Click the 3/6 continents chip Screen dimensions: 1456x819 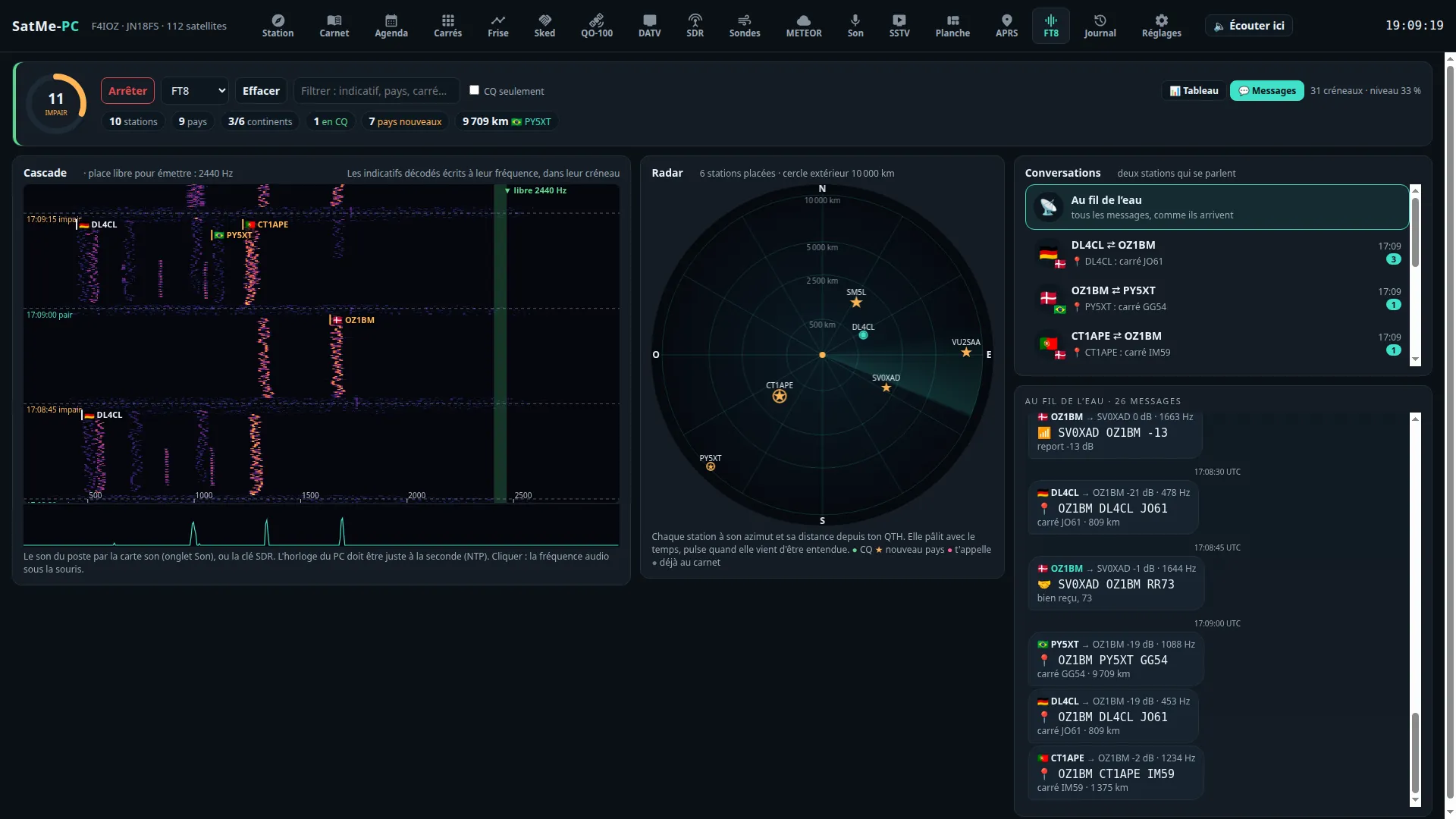pos(260,121)
